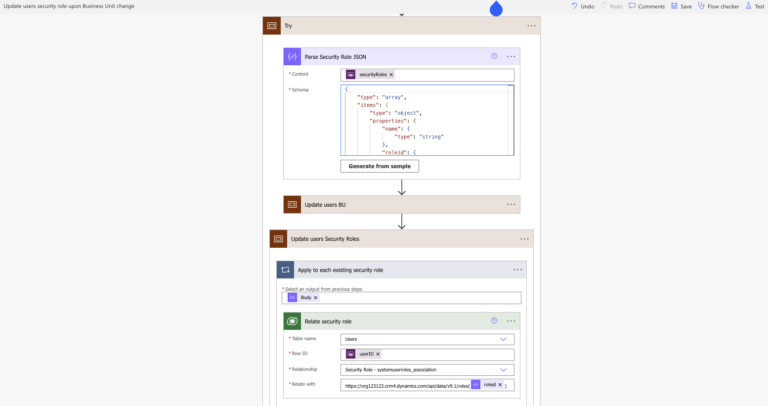
Task: Remove the Body token from output field
Action: (316, 297)
